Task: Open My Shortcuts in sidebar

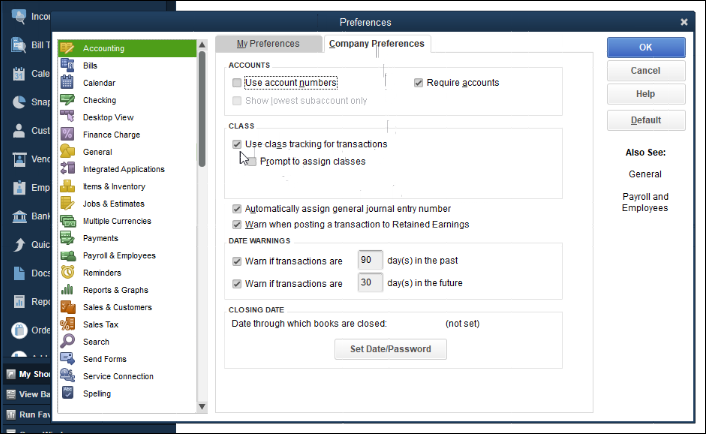Action: click(27, 374)
